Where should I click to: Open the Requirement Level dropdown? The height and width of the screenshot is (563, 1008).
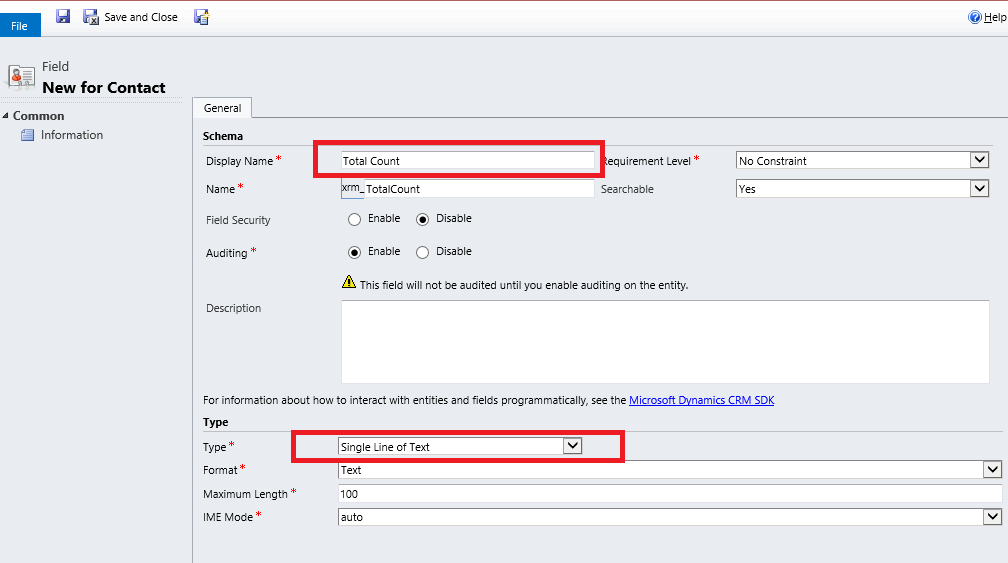862,160
